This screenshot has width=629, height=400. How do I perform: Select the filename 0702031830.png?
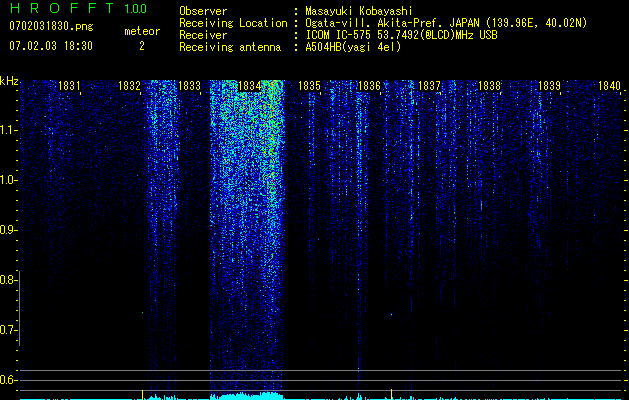tap(51, 26)
